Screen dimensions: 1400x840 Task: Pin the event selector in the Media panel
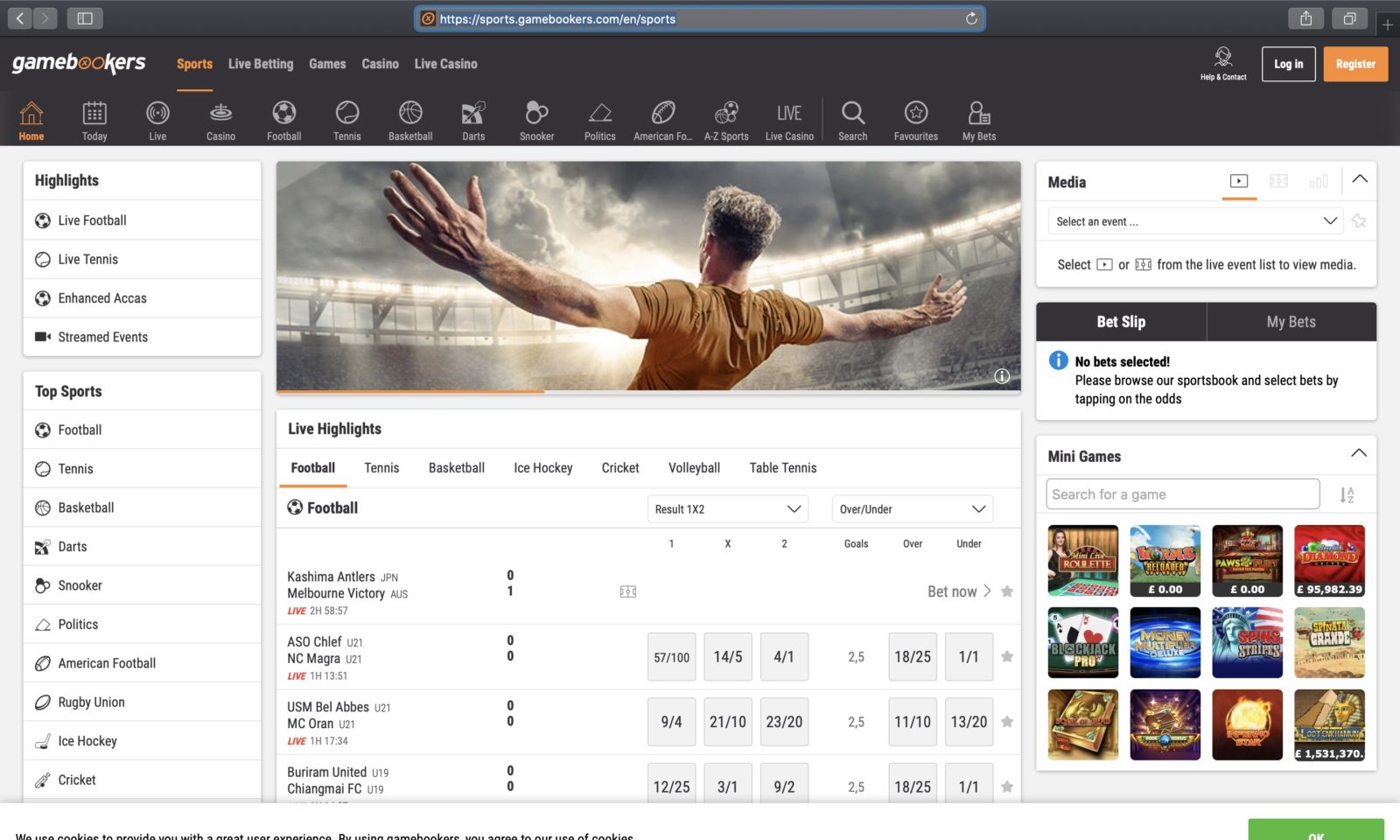coord(1359,220)
